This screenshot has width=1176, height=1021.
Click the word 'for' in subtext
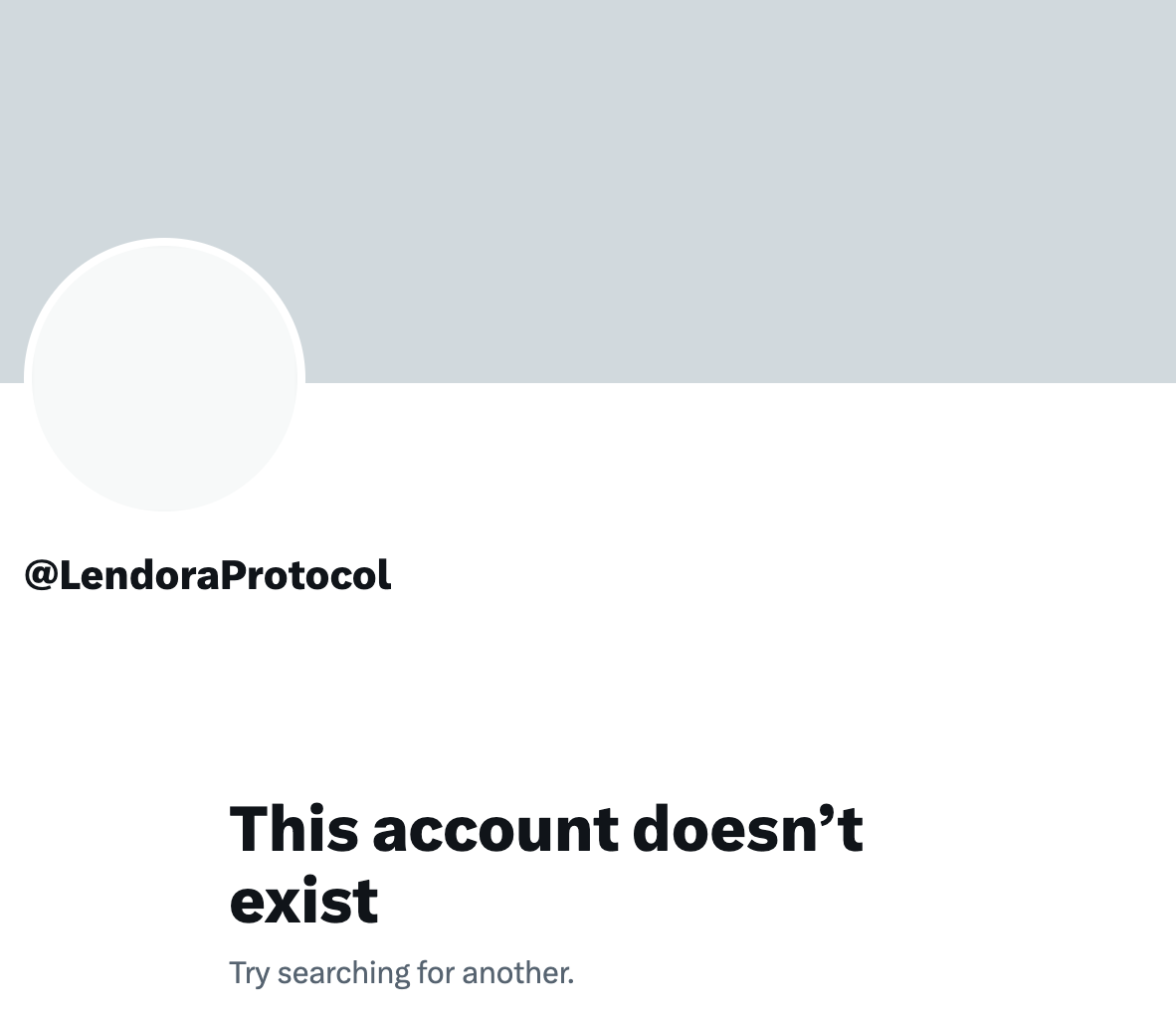point(436,973)
